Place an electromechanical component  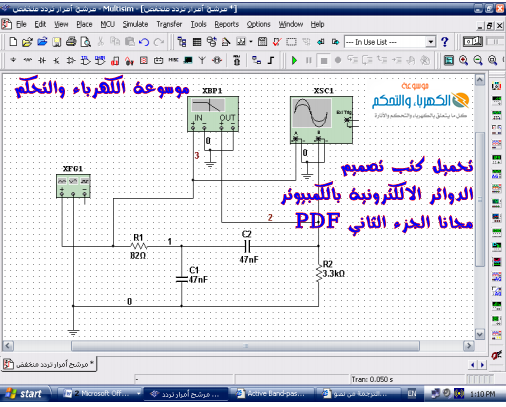click(x=217, y=60)
